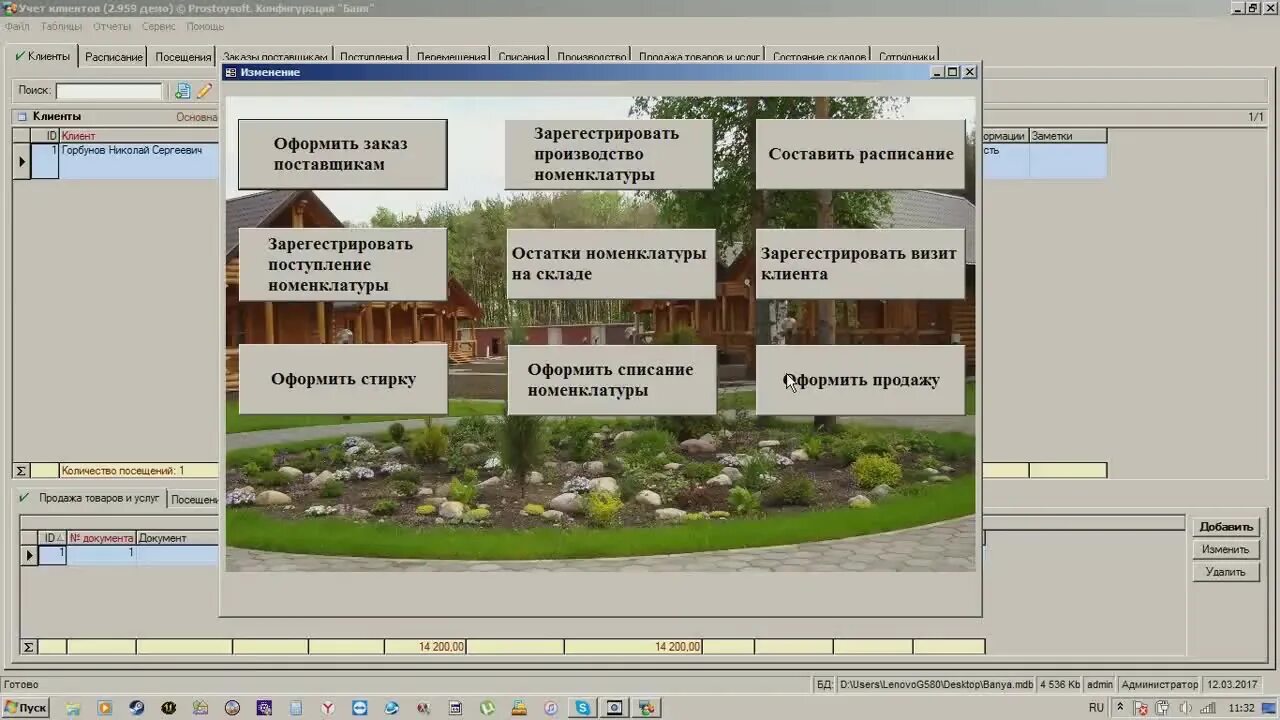Open Steam from the taskbar
Viewport: 1280px width, 720px height.
click(x=137, y=708)
